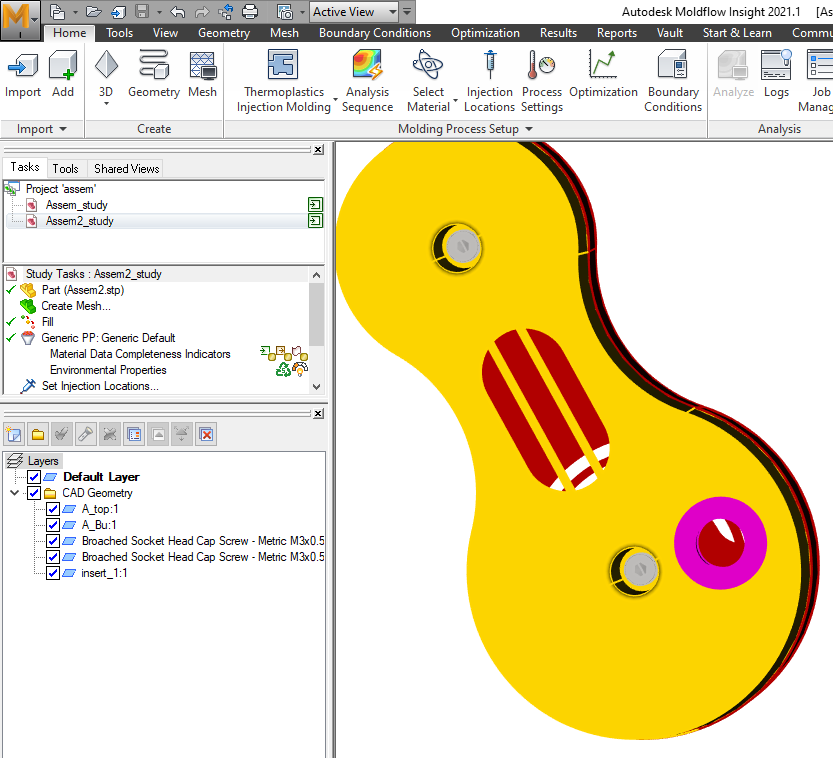Click the New Study icon in quick access toolbar
The height and width of the screenshot is (758, 833).
pos(57,12)
